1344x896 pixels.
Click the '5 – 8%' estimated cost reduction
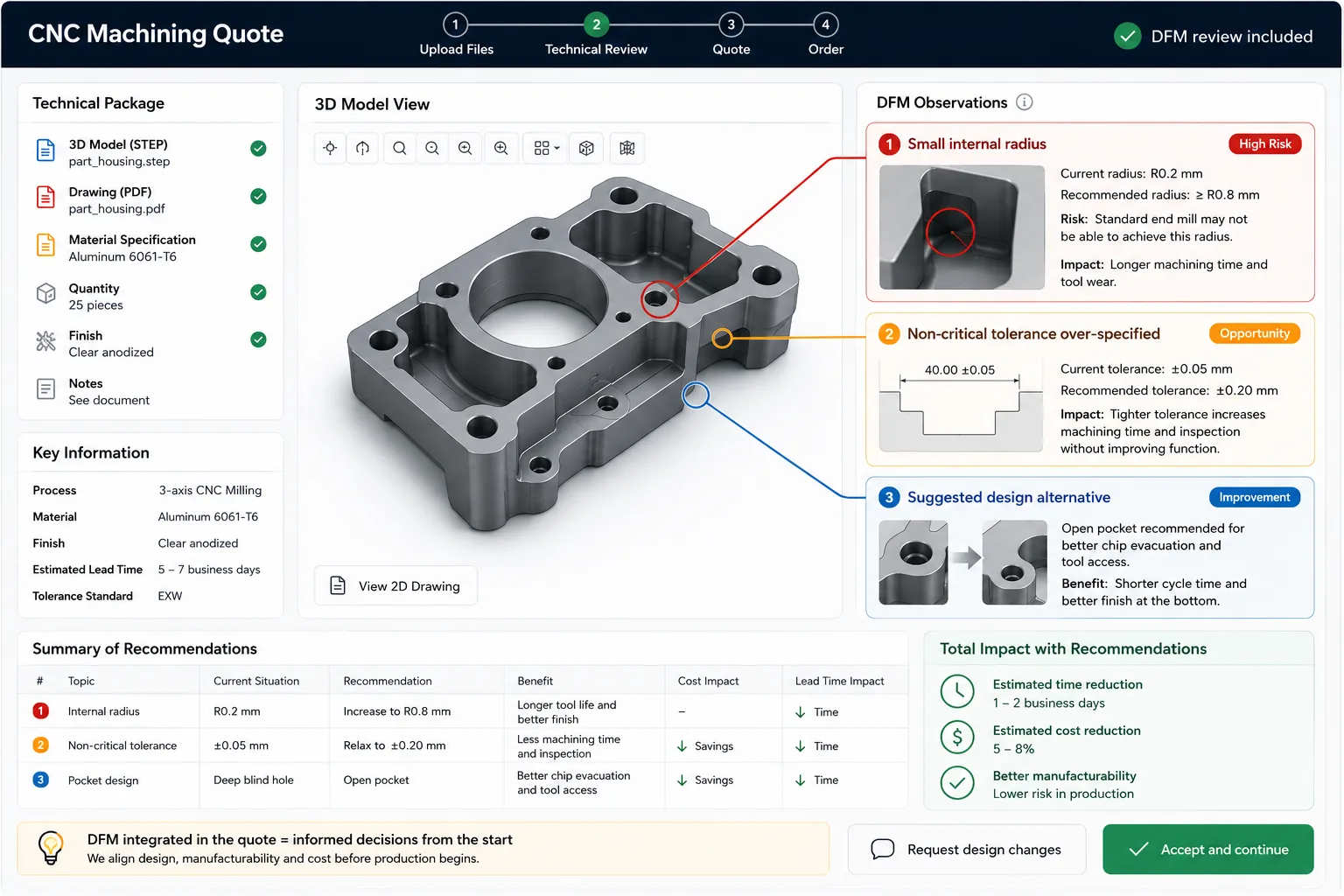pos(1013,749)
